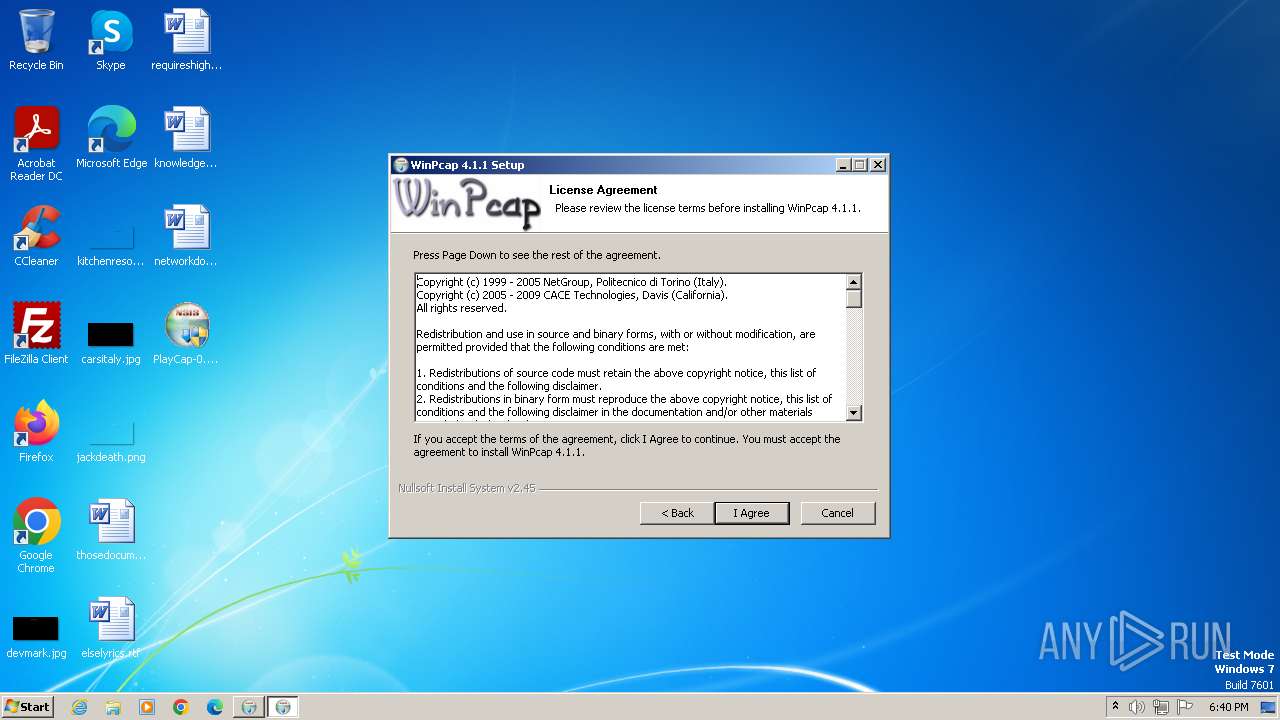Screen dimensions: 1280x720
Task: Select the thosedocum Word document icon
Action: tap(111, 530)
